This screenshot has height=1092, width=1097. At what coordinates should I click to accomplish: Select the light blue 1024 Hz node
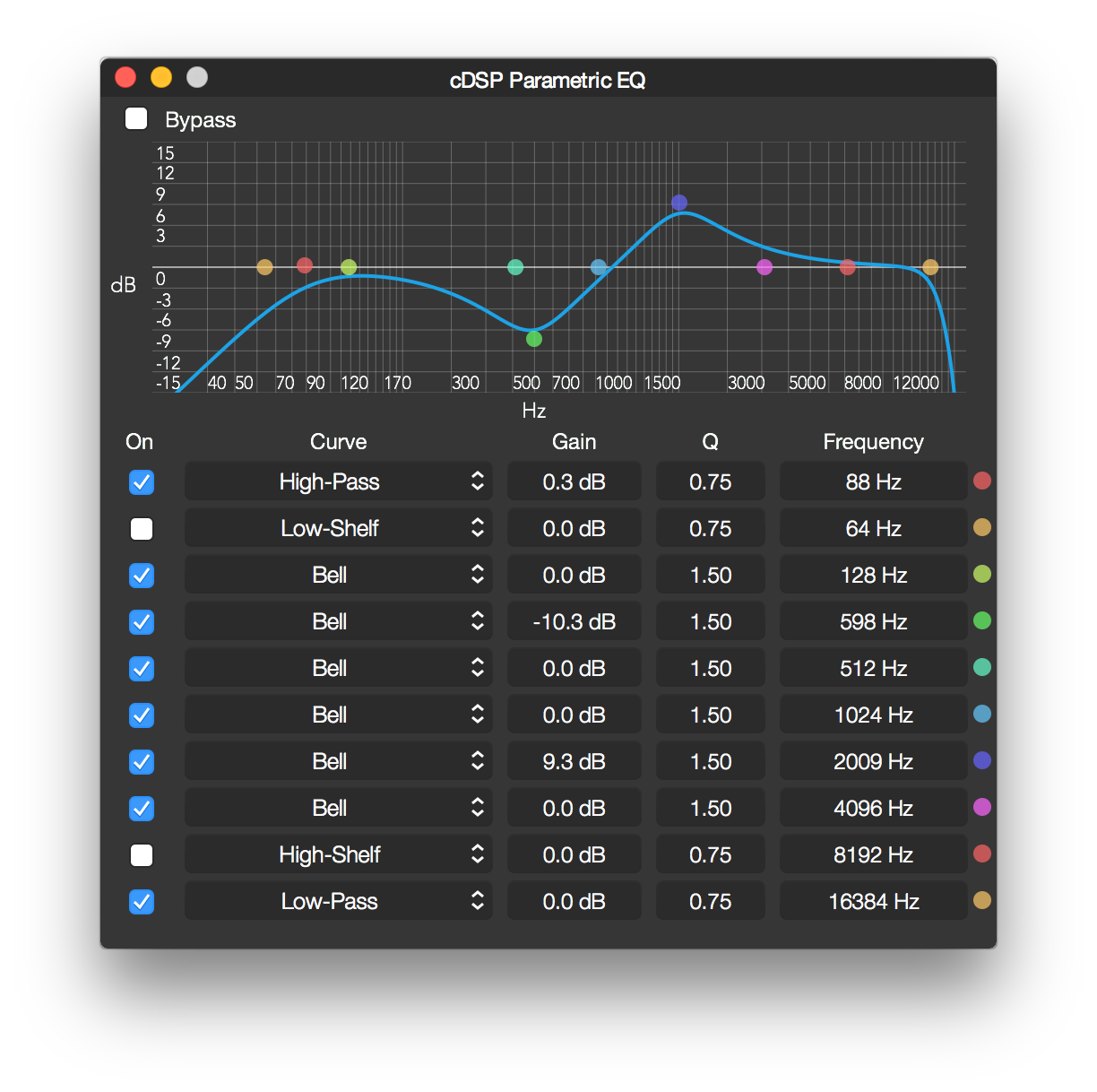click(599, 265)
